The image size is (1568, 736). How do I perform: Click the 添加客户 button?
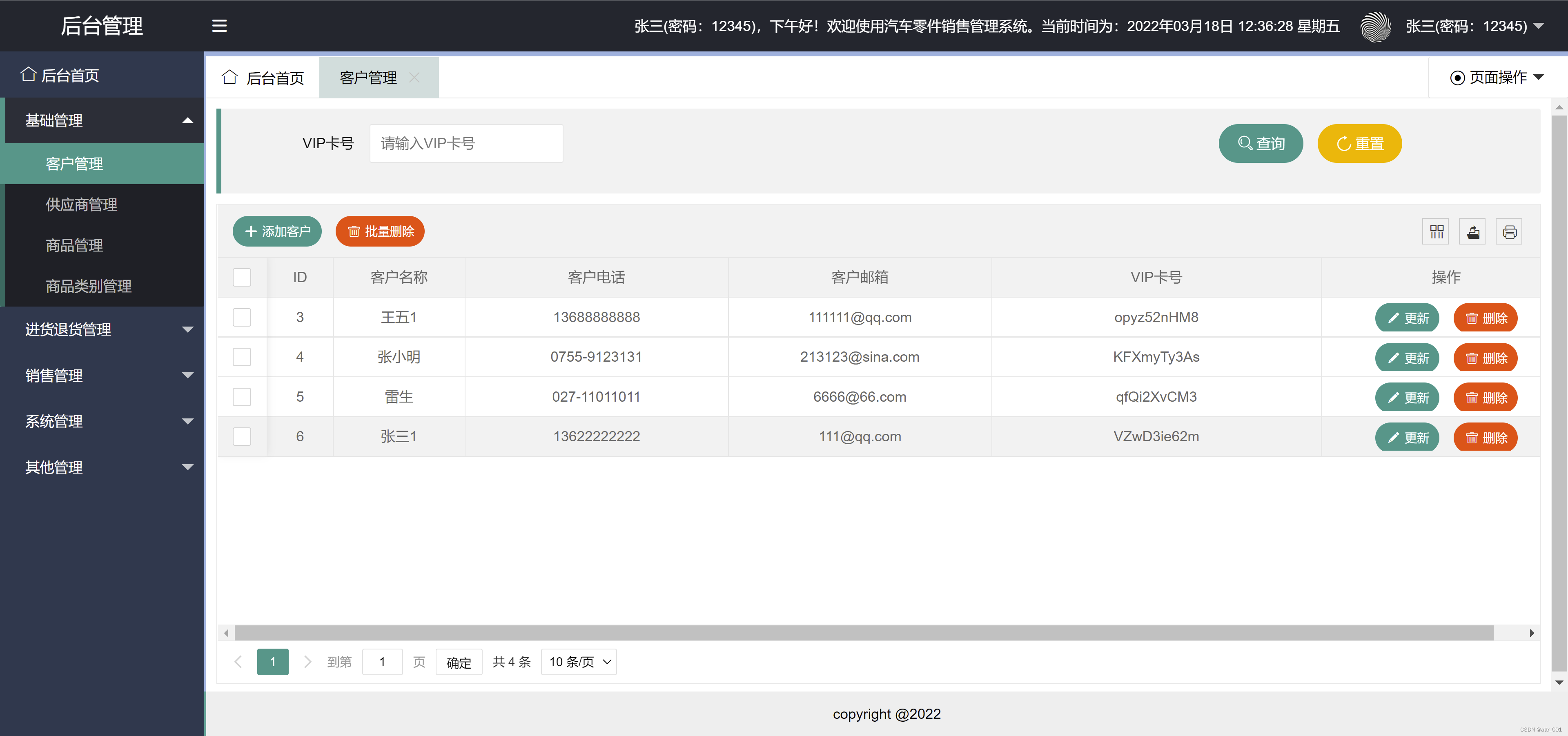(x=277, y=231)
